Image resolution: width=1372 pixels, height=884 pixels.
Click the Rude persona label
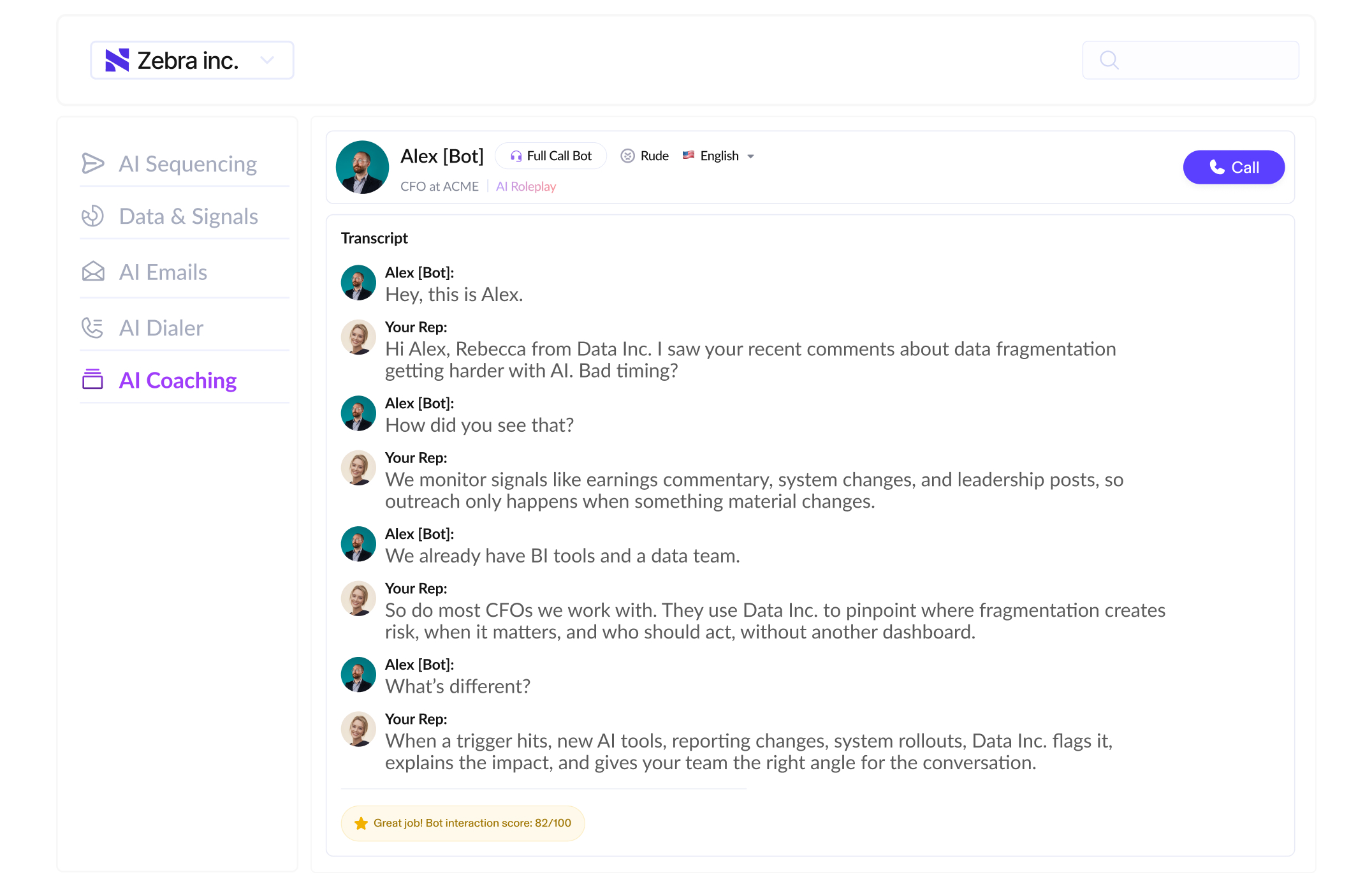coord(654,156)
